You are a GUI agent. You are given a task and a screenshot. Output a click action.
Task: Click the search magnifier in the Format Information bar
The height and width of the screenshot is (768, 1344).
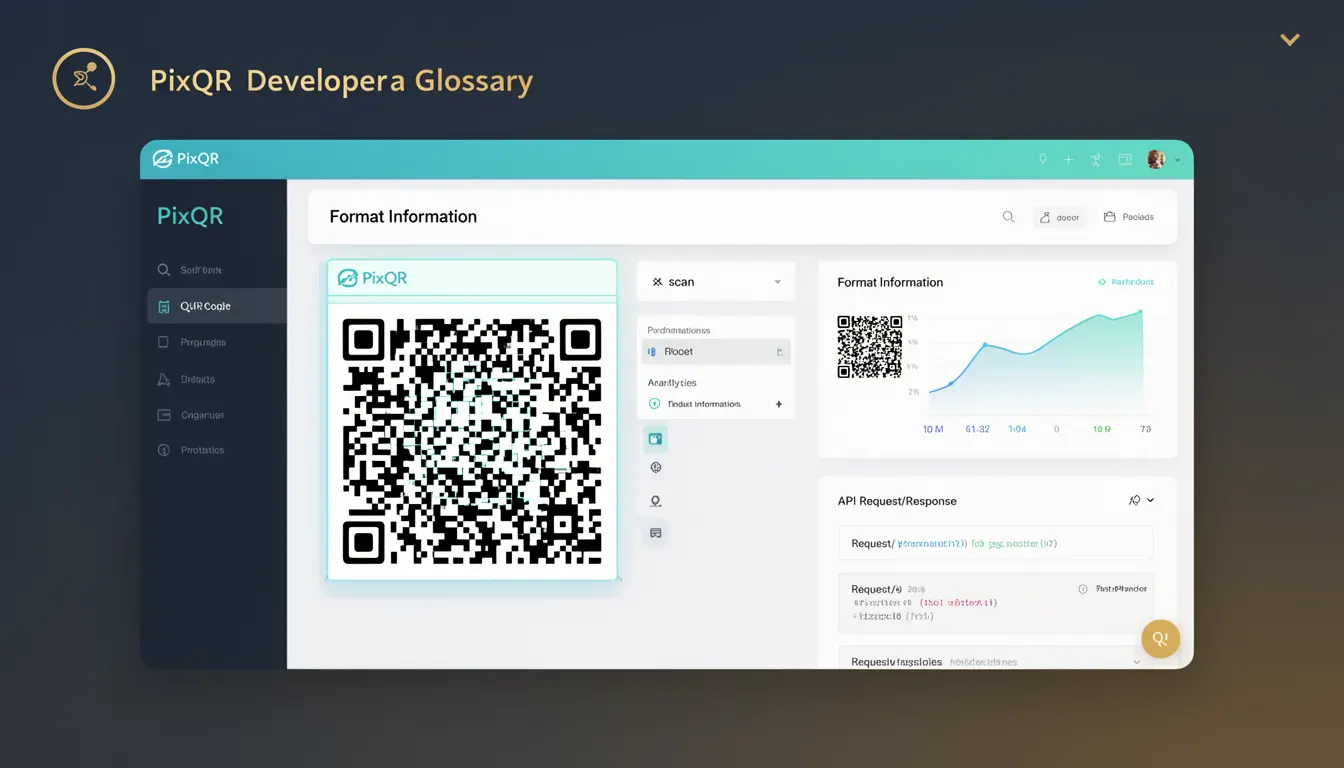point(1008,217)
